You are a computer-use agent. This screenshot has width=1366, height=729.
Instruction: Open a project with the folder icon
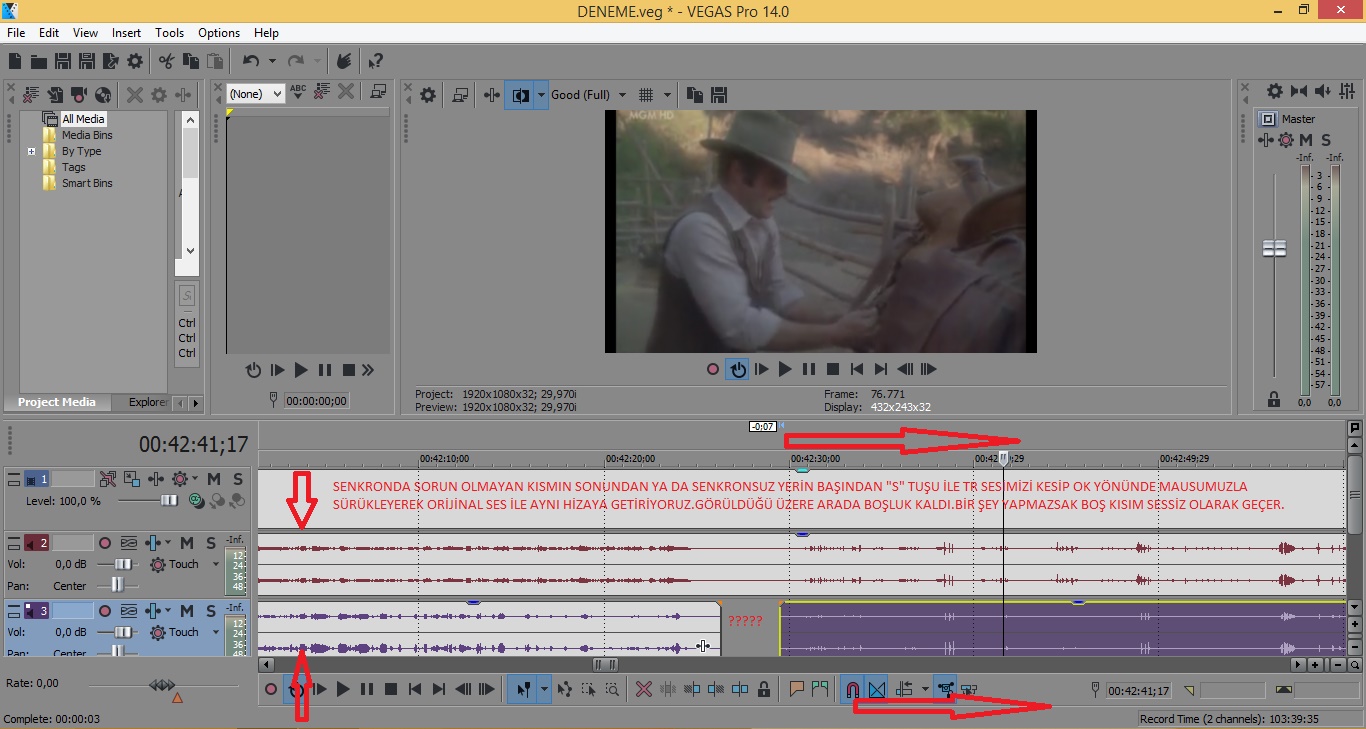pyautogui.click(x=38, y=61)
